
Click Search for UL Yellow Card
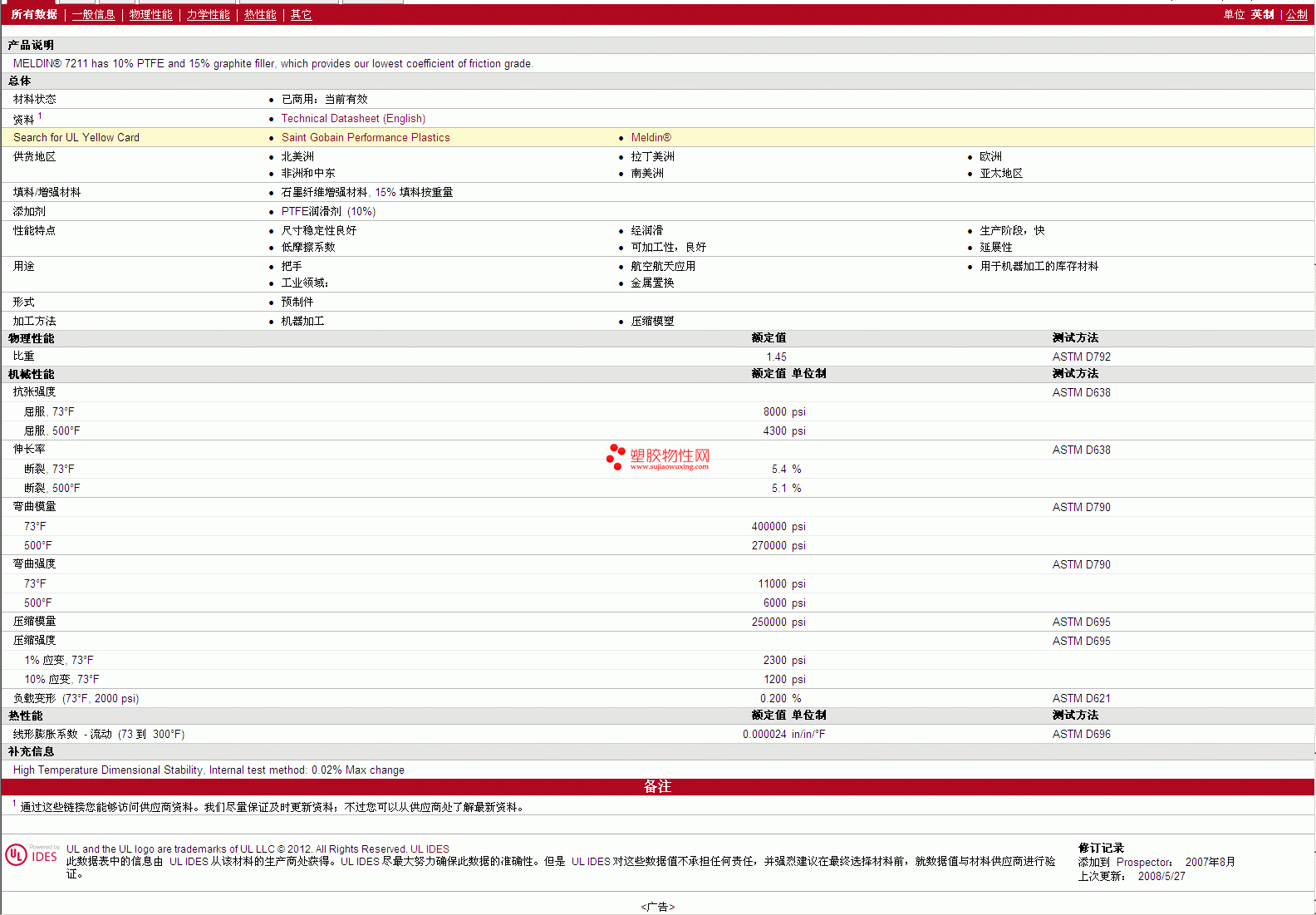pyautogui.click(x=76, y=138)
